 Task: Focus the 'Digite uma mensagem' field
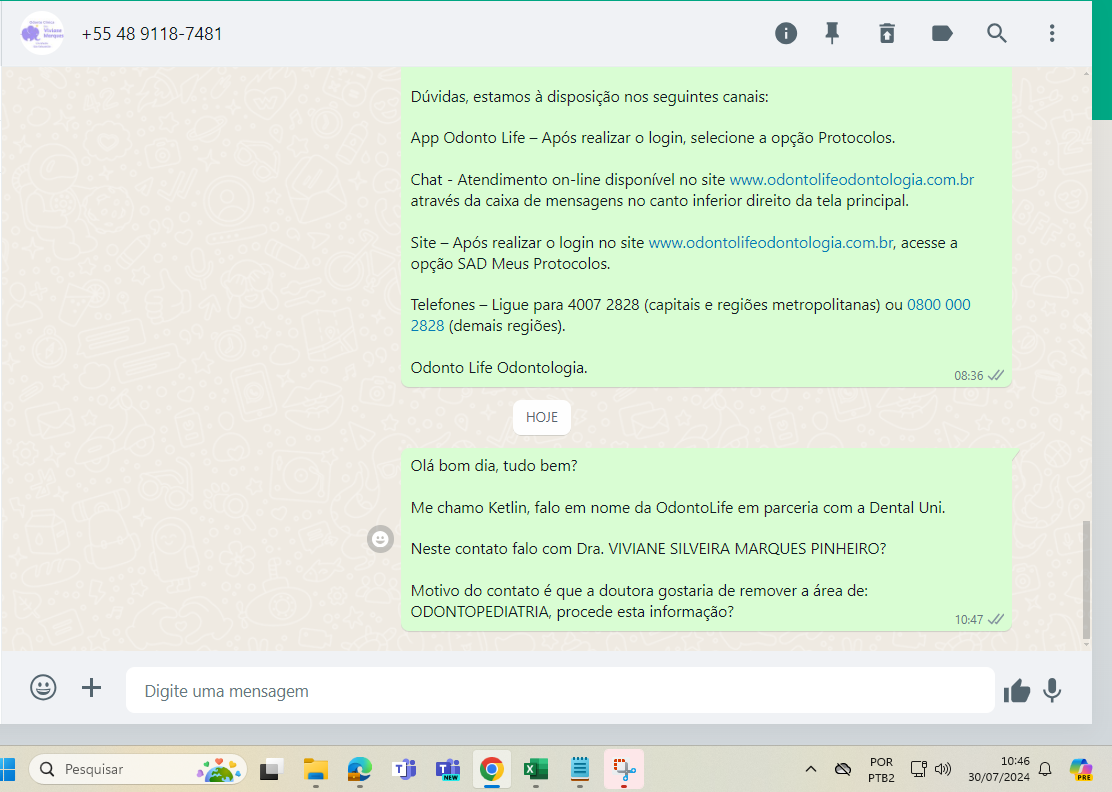560,690
